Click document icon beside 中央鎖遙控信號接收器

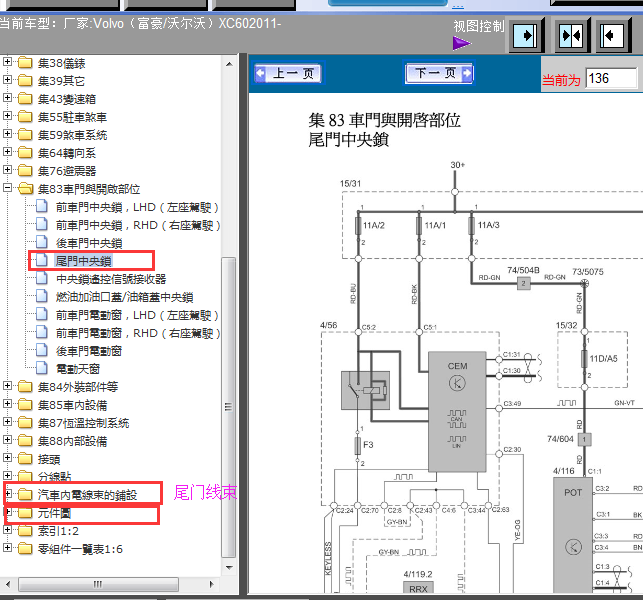[41, 278]
